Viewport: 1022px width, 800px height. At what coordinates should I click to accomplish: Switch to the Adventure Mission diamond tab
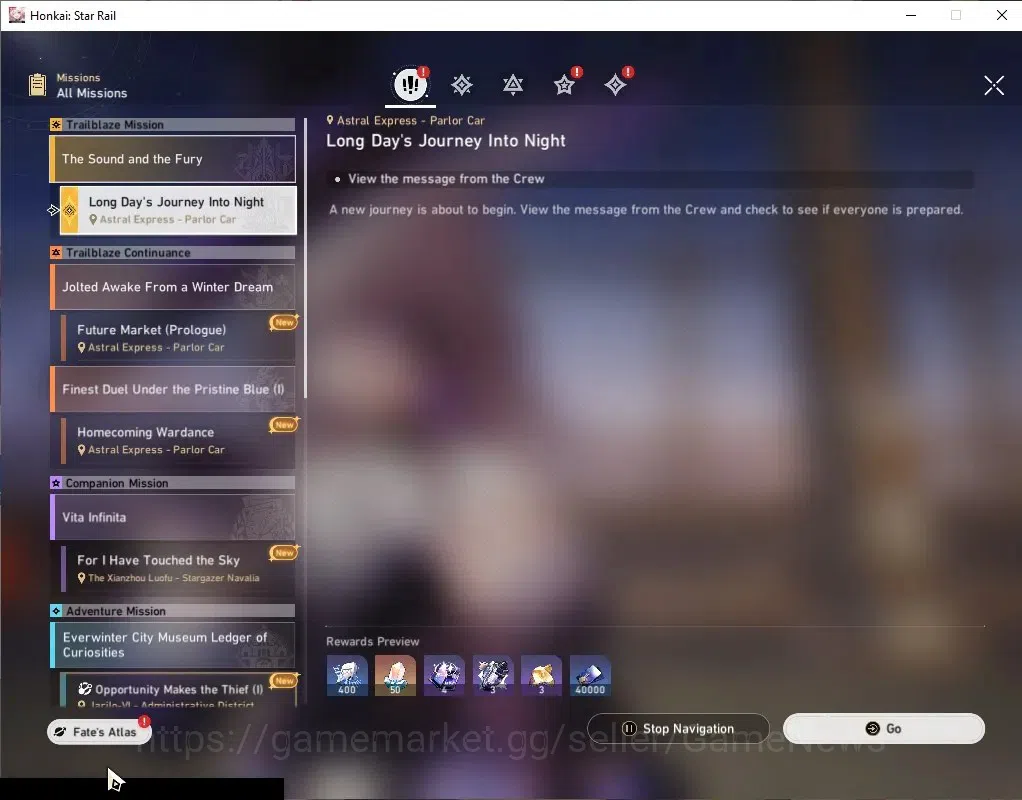[615, 85]
